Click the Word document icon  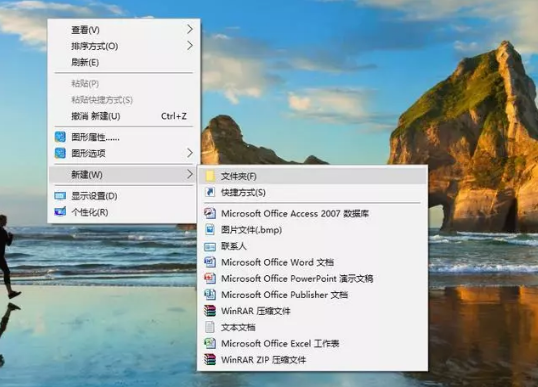click(210, 262)
